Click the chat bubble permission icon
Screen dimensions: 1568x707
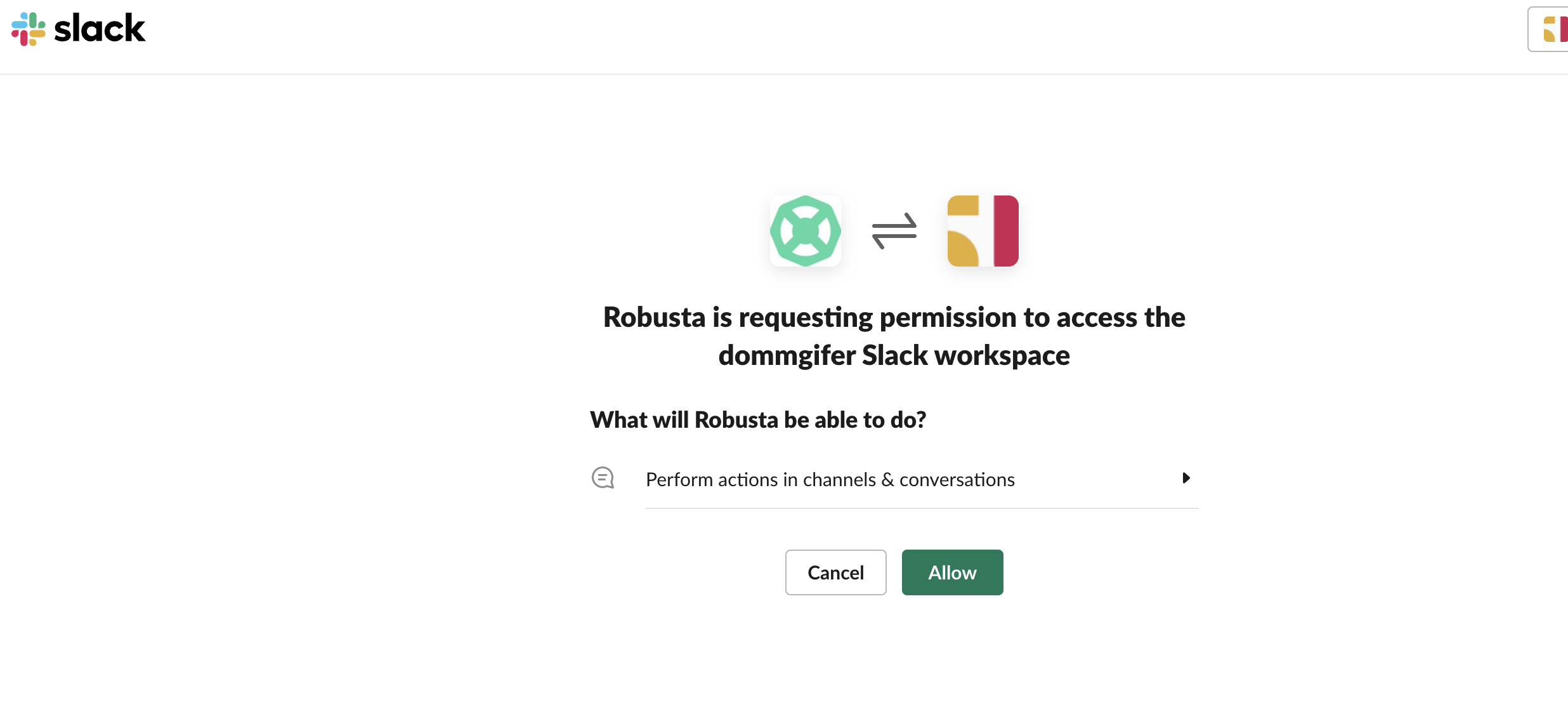pyautogui.click(x=603, y=478)
